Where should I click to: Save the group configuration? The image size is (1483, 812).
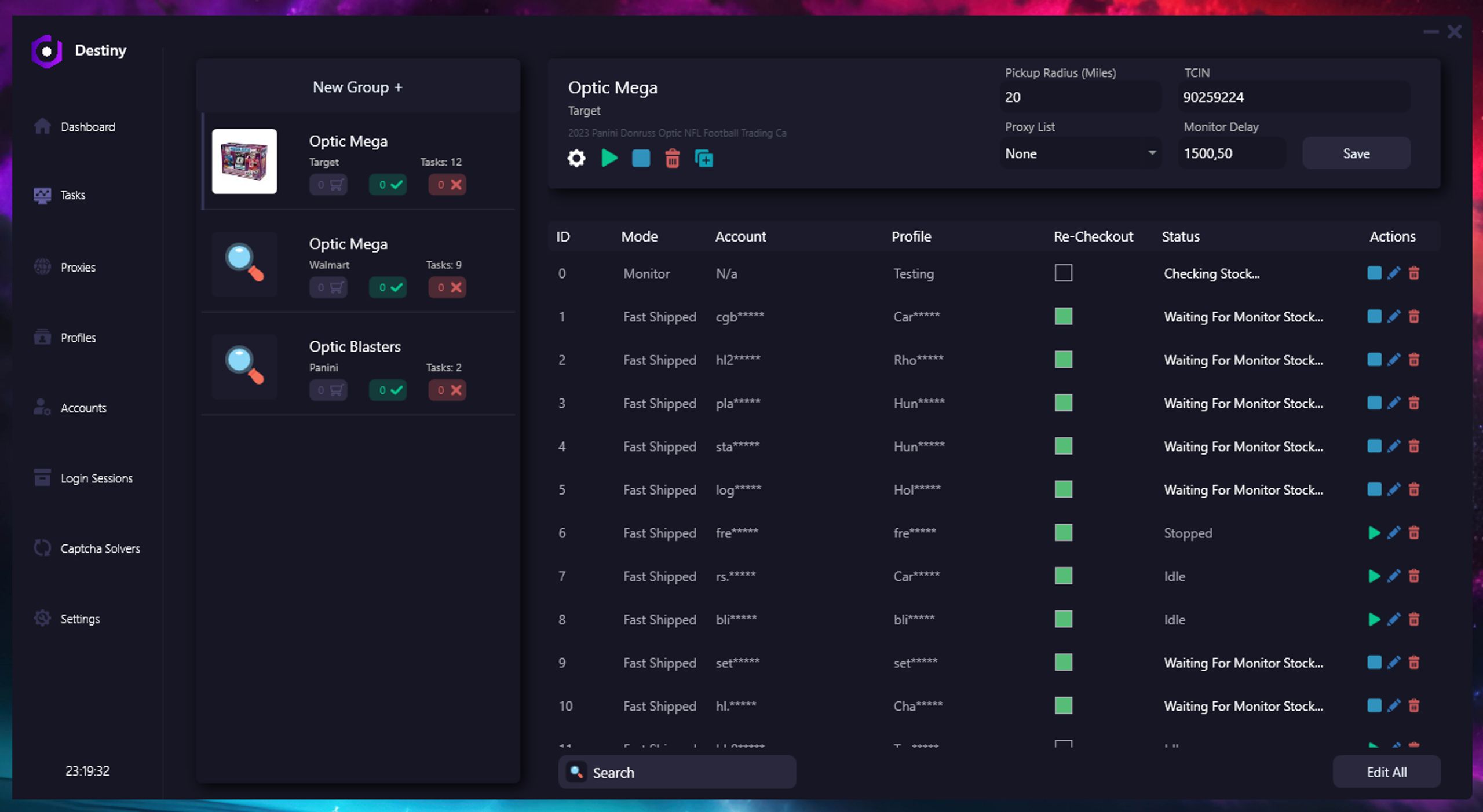tap(1356, 153)
